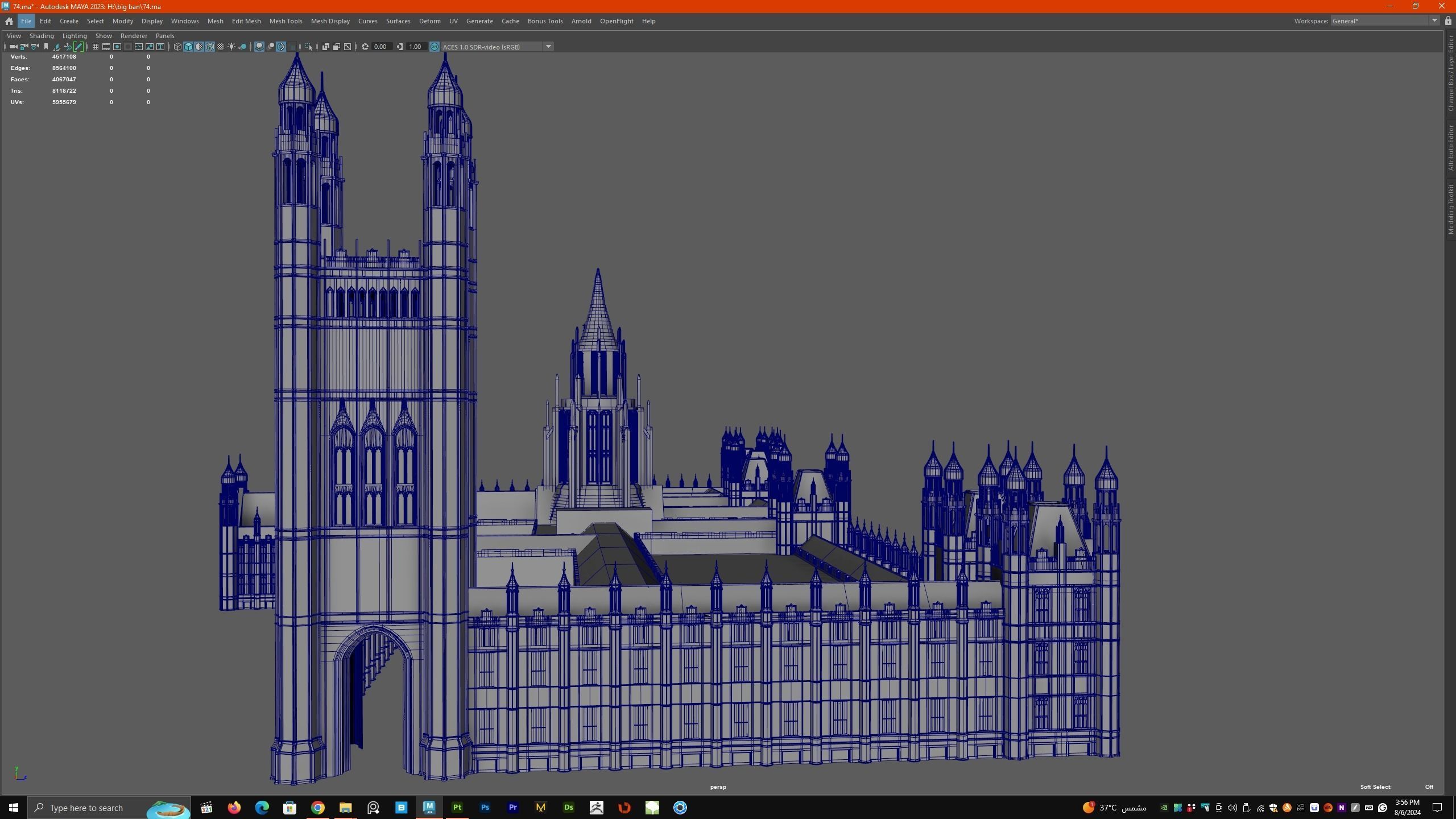Toggle X-ray joints icon
The height and width of the screenshot is (819, 1456).
348,47
